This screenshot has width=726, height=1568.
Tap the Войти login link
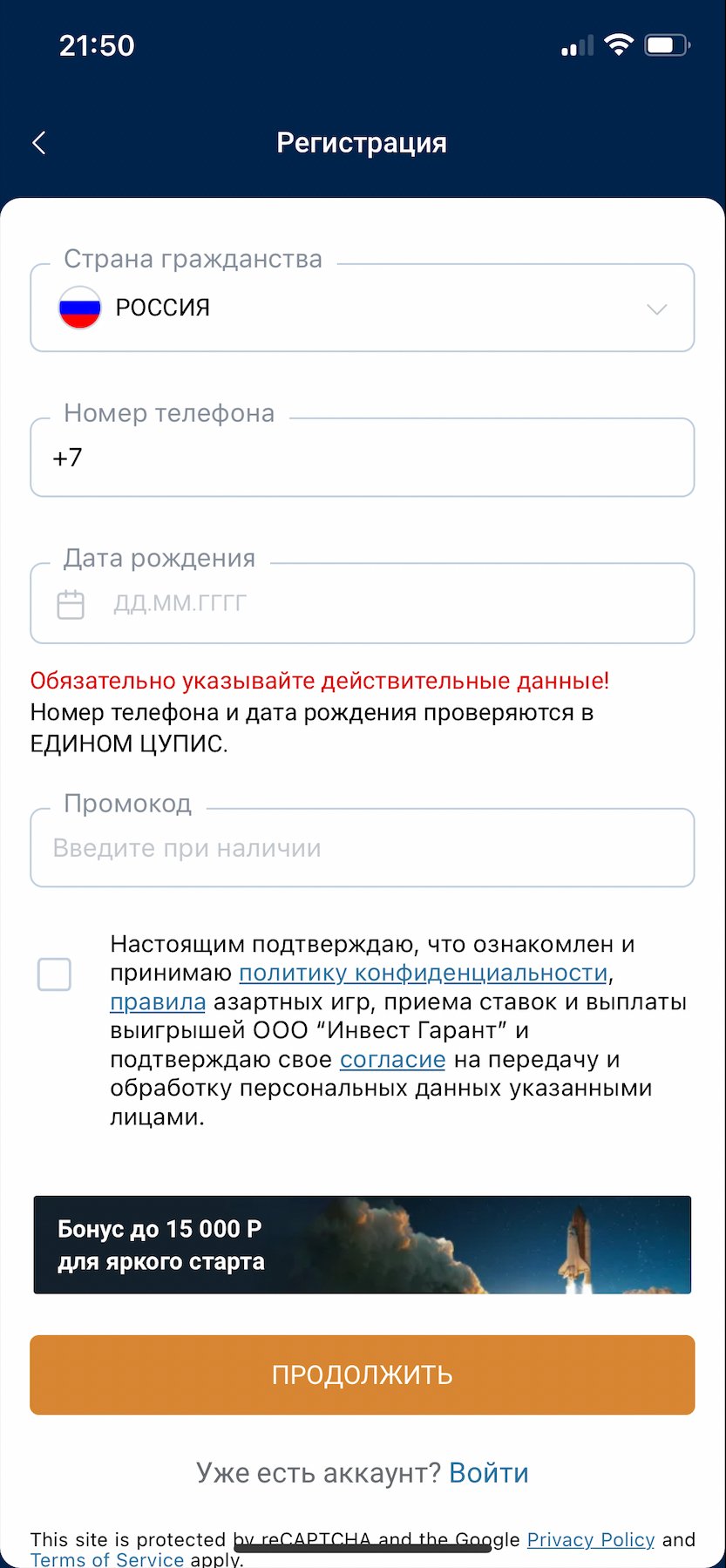(489, 1472)
